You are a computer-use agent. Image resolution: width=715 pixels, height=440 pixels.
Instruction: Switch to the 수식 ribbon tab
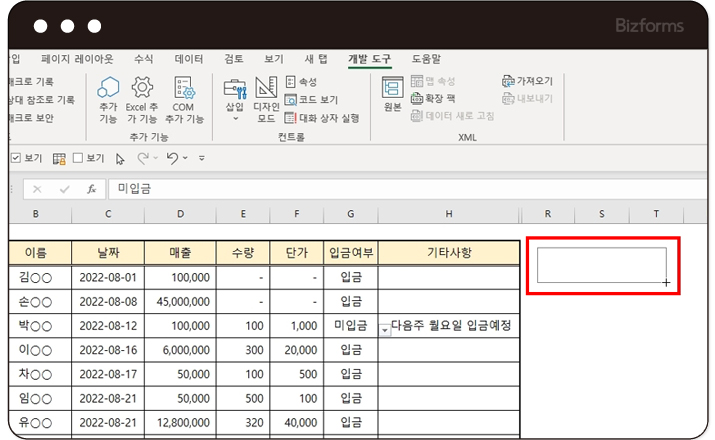tap(144, 59)
